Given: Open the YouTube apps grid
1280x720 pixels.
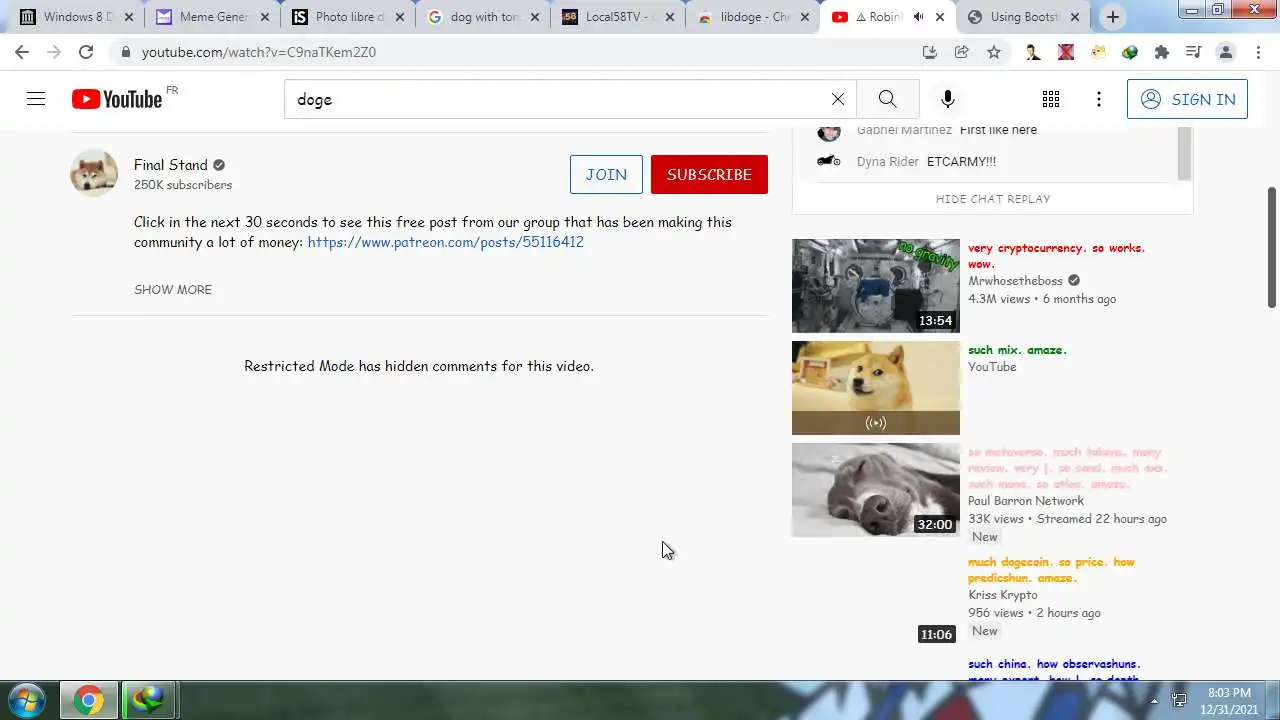Looking at the screenshot, I should click(x=1051, y=99).
